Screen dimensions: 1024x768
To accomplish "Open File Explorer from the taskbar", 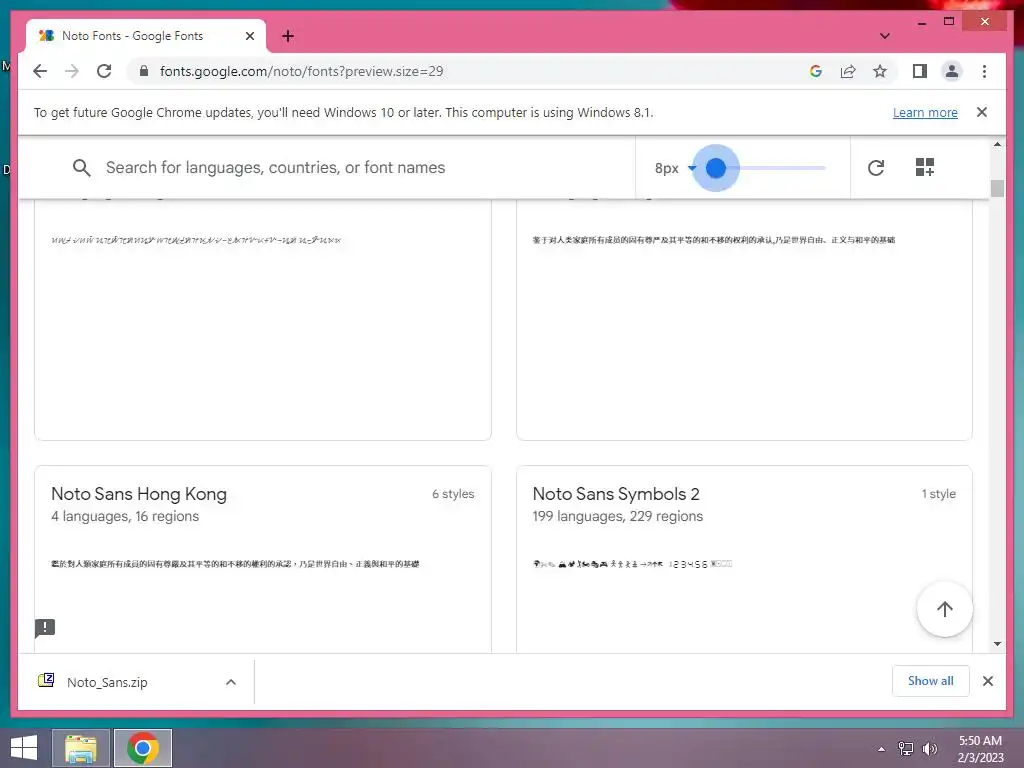I will tap(80, 748).
